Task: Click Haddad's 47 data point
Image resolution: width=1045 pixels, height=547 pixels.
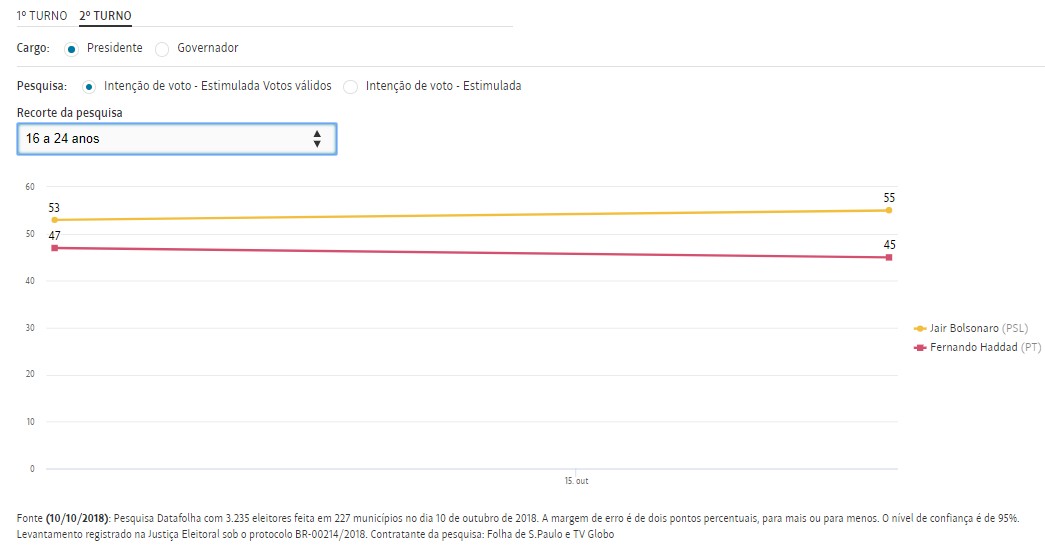Action: pyautogui.click(x=55, y=247)
